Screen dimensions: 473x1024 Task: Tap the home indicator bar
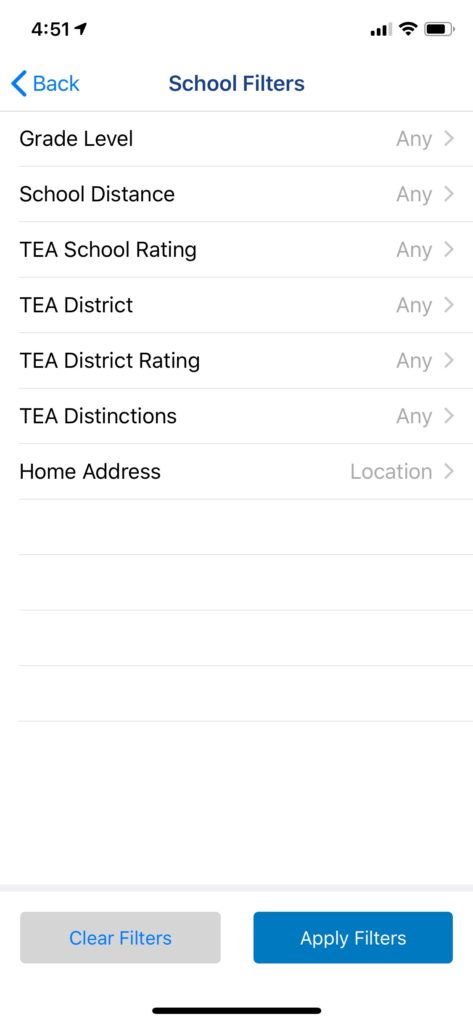coord(236,1010)
